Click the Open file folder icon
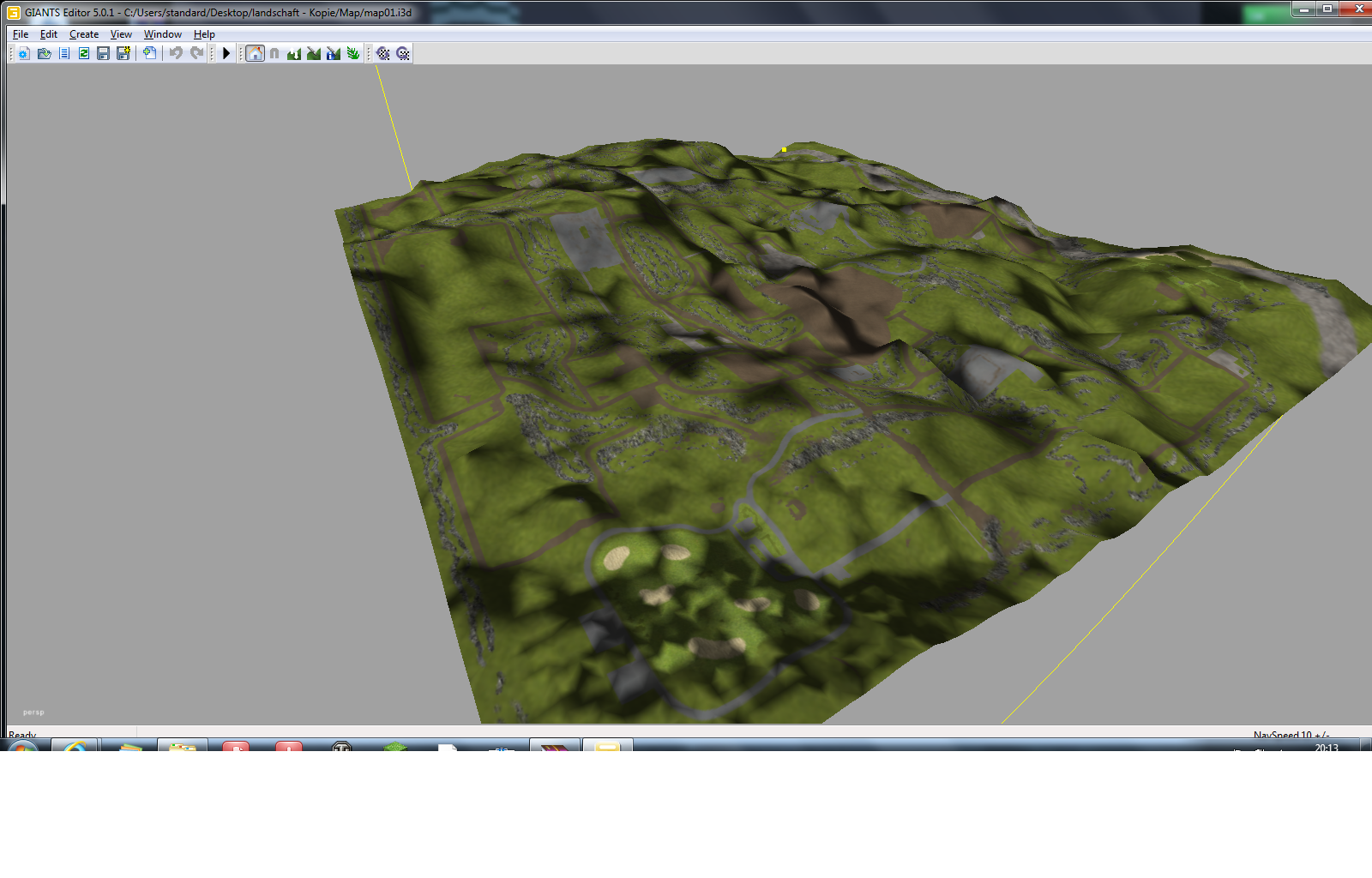The height and width of the screenshot is (878, 1372). [45, 53]
